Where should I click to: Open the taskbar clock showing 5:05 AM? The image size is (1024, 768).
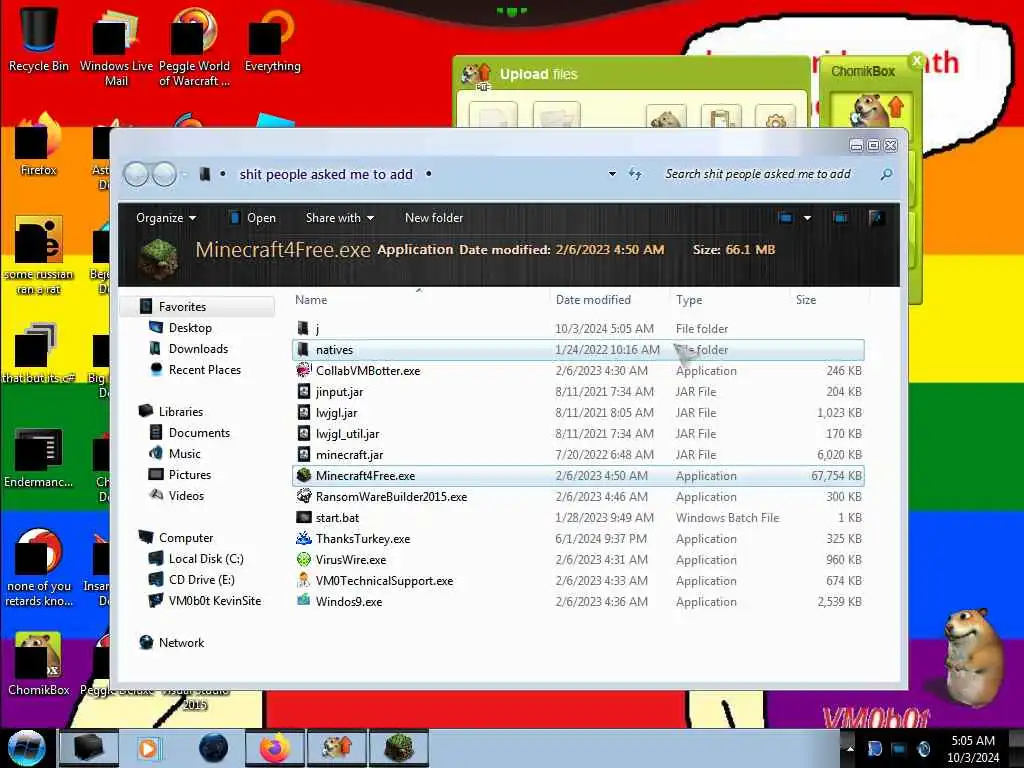pyautogui.click(x=973, y=749)
